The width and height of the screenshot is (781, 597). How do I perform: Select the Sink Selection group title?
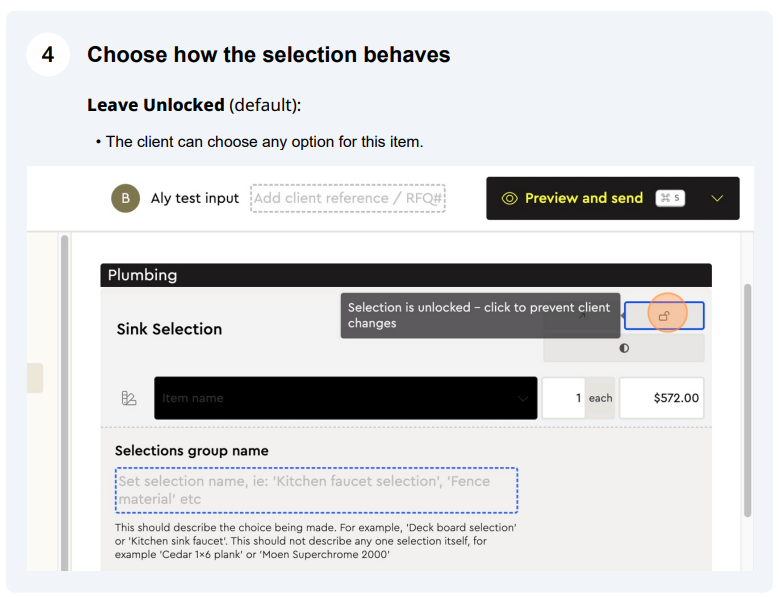click(x=169, y=329)
